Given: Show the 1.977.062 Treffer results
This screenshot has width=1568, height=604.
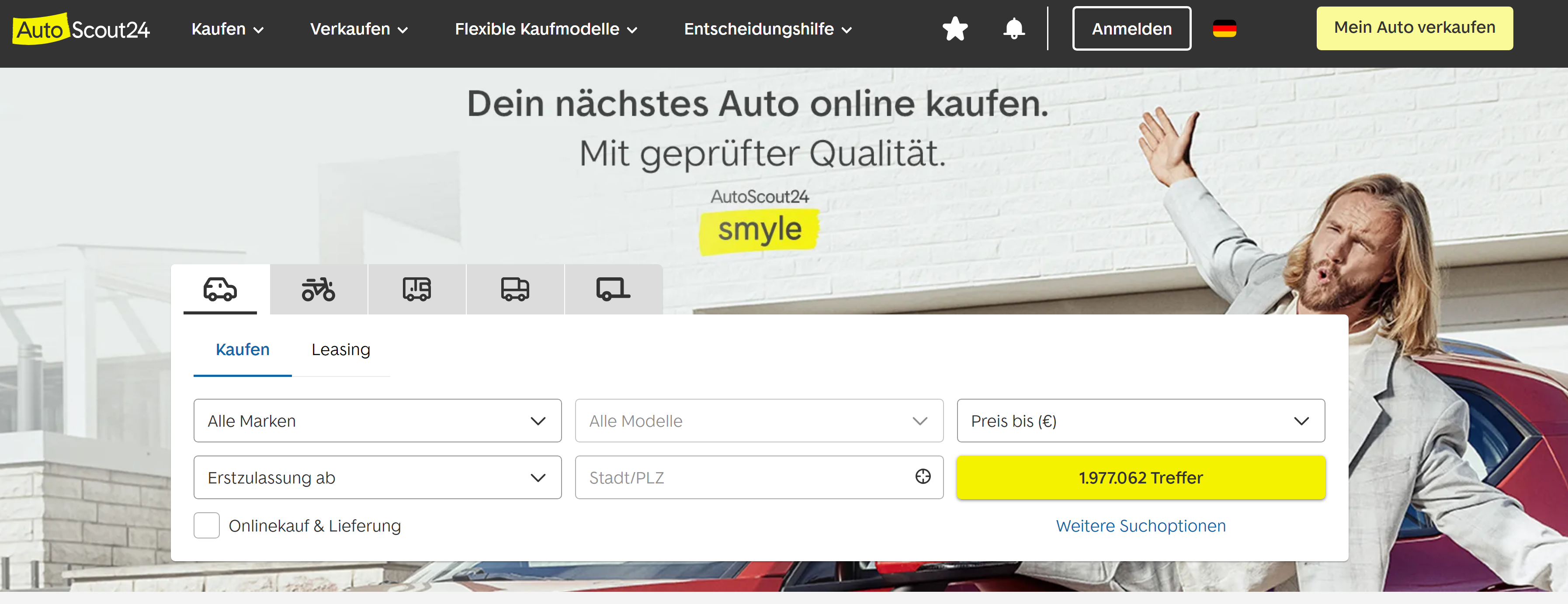Looking at the screenshot, I should (1141, 478).
